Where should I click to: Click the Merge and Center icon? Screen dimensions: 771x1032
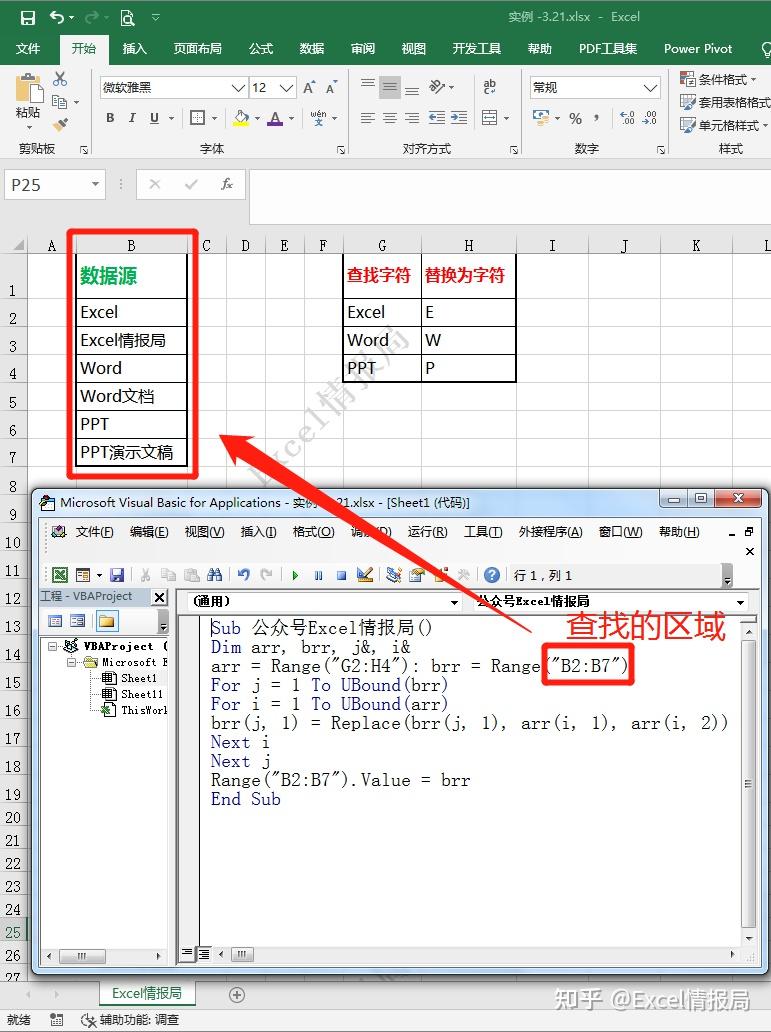tap(489, 118)
